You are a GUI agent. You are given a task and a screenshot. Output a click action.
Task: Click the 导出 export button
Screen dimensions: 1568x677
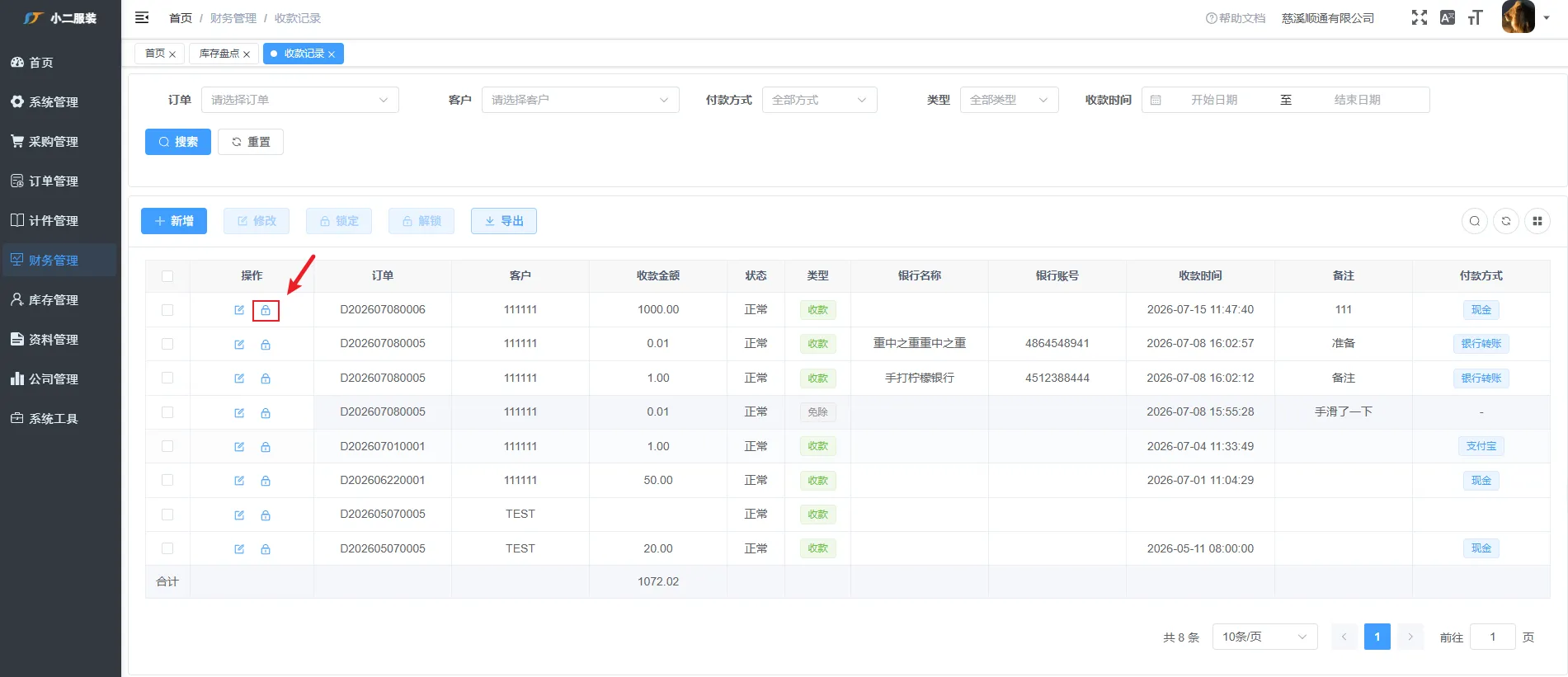[x=504, y=221]
